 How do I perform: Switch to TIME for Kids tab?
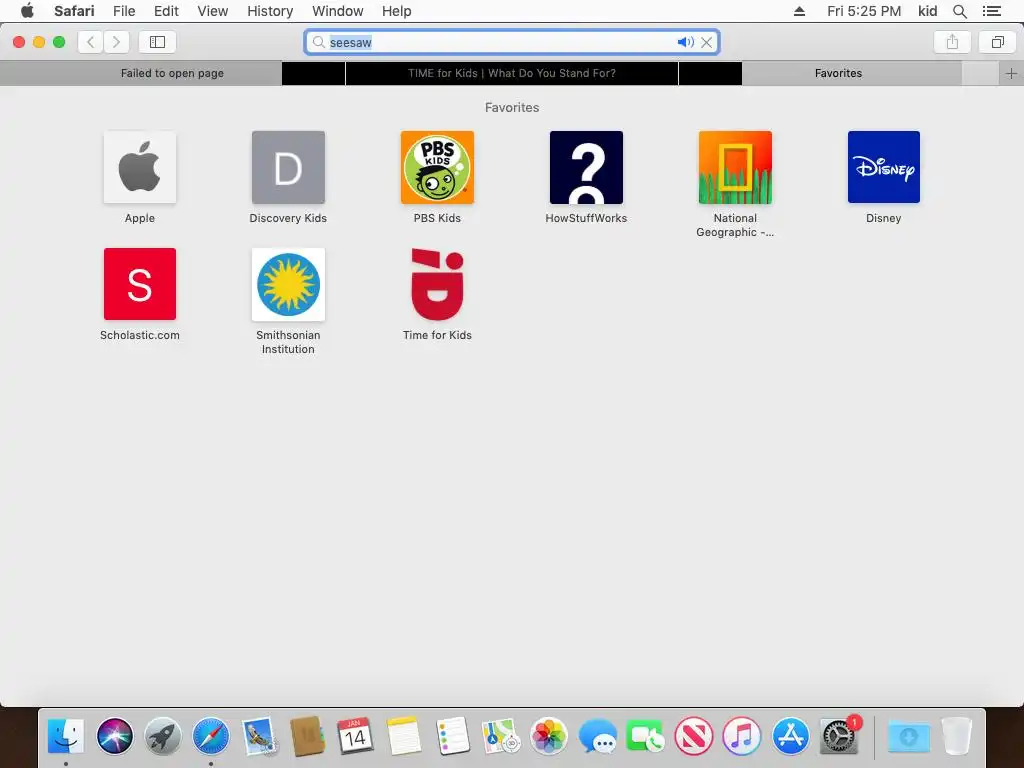[x=512, y=73]
